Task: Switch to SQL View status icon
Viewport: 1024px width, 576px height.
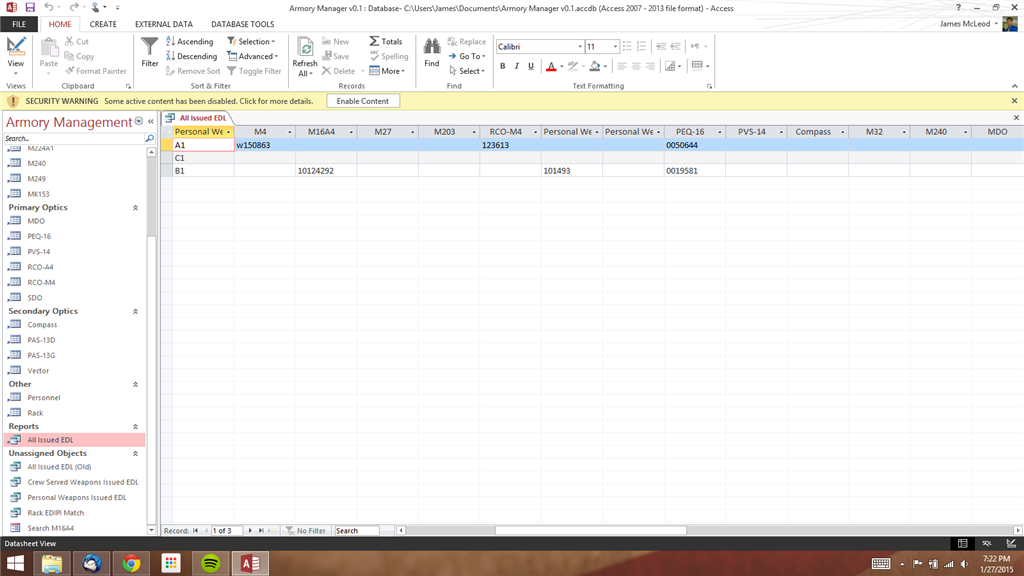Action: [987, 543]
